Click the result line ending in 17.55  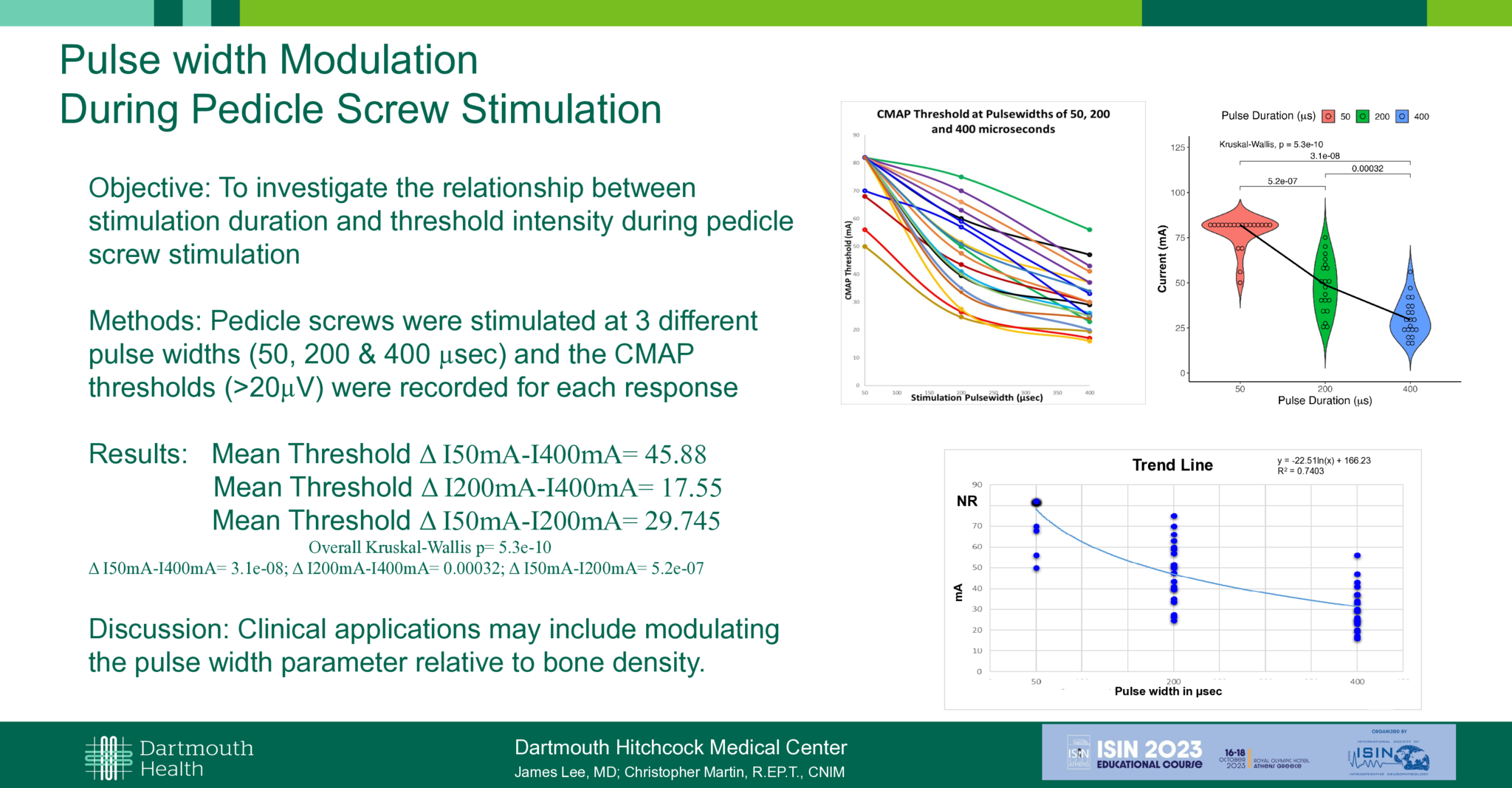[467, 487]
